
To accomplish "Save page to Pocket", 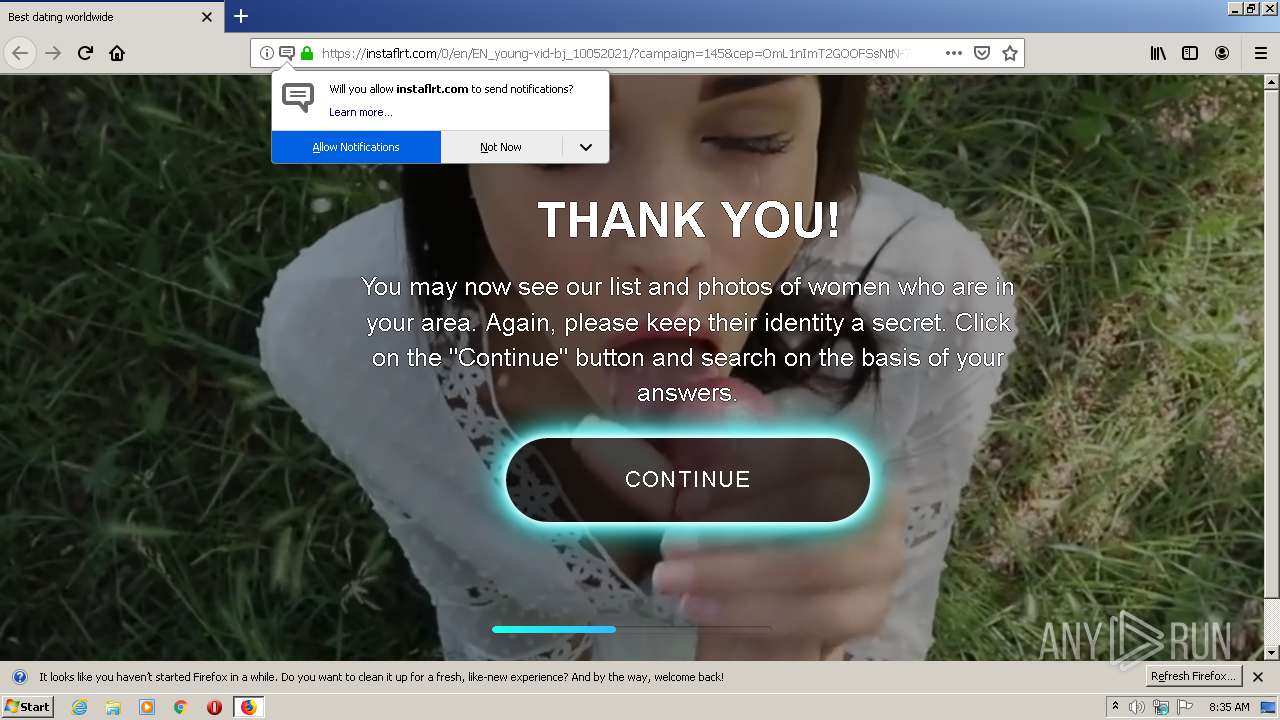I will (x=982, y=53).
